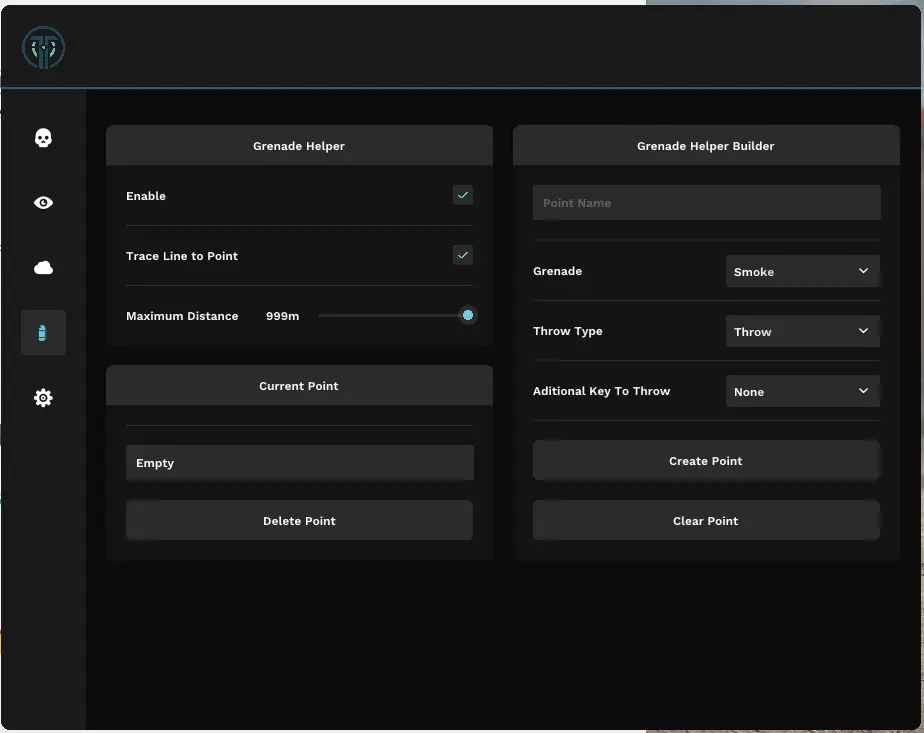The image size is (924, 733).
Task: Click the Delete Point button
Action: tap(299, 521)
